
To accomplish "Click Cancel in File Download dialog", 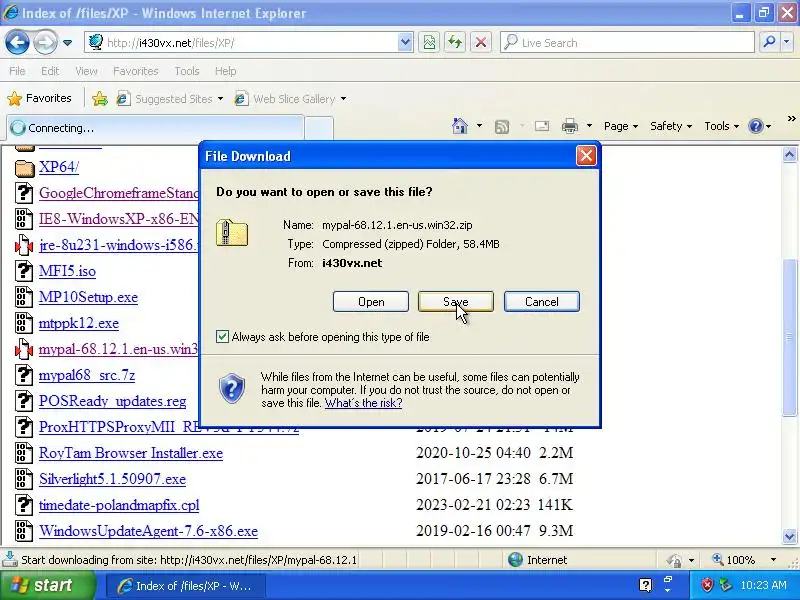I will pos(542,302).
